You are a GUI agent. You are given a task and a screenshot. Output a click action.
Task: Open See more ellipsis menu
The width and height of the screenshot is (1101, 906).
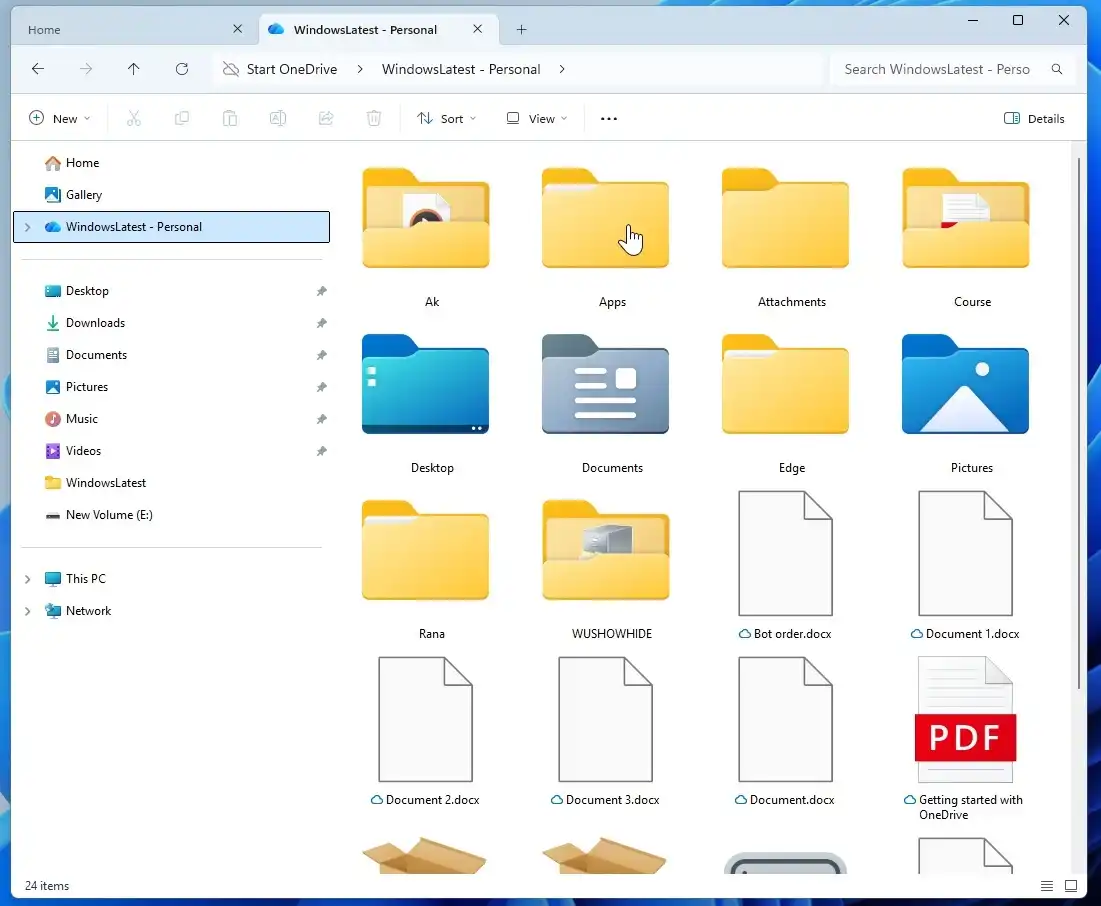click(609, 119)
